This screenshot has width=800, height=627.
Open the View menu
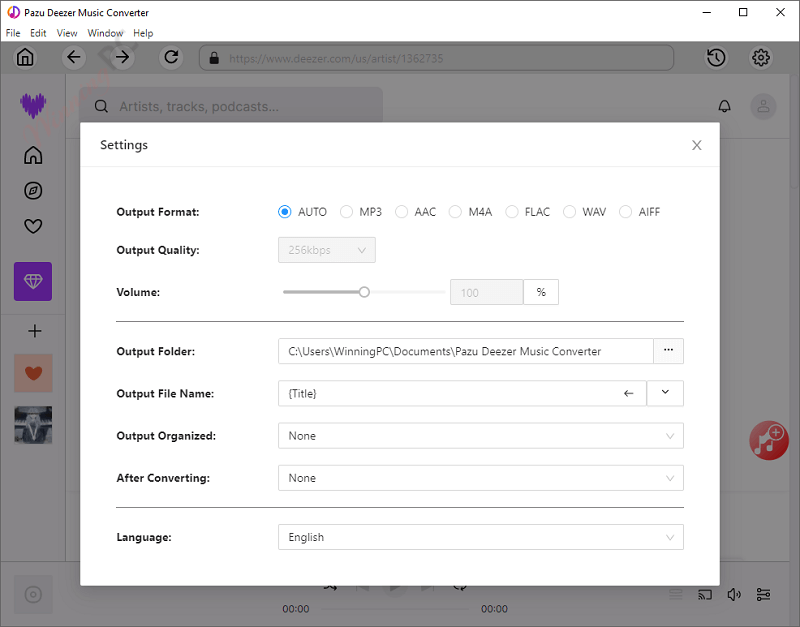pyautogui.click(x=67, y=33)
